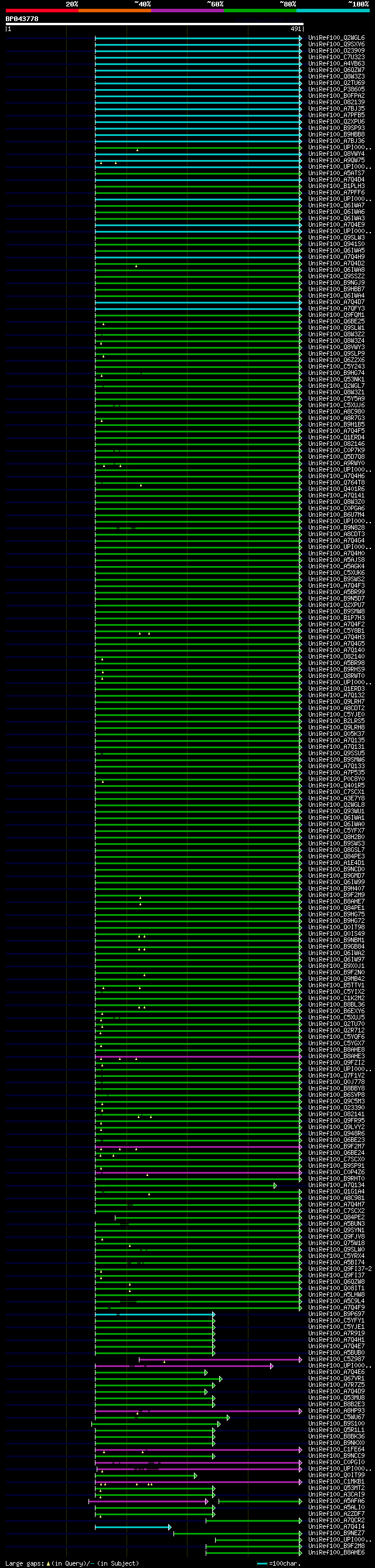Select alignment label UniRef100_A7QFY3

coord(337,309)
